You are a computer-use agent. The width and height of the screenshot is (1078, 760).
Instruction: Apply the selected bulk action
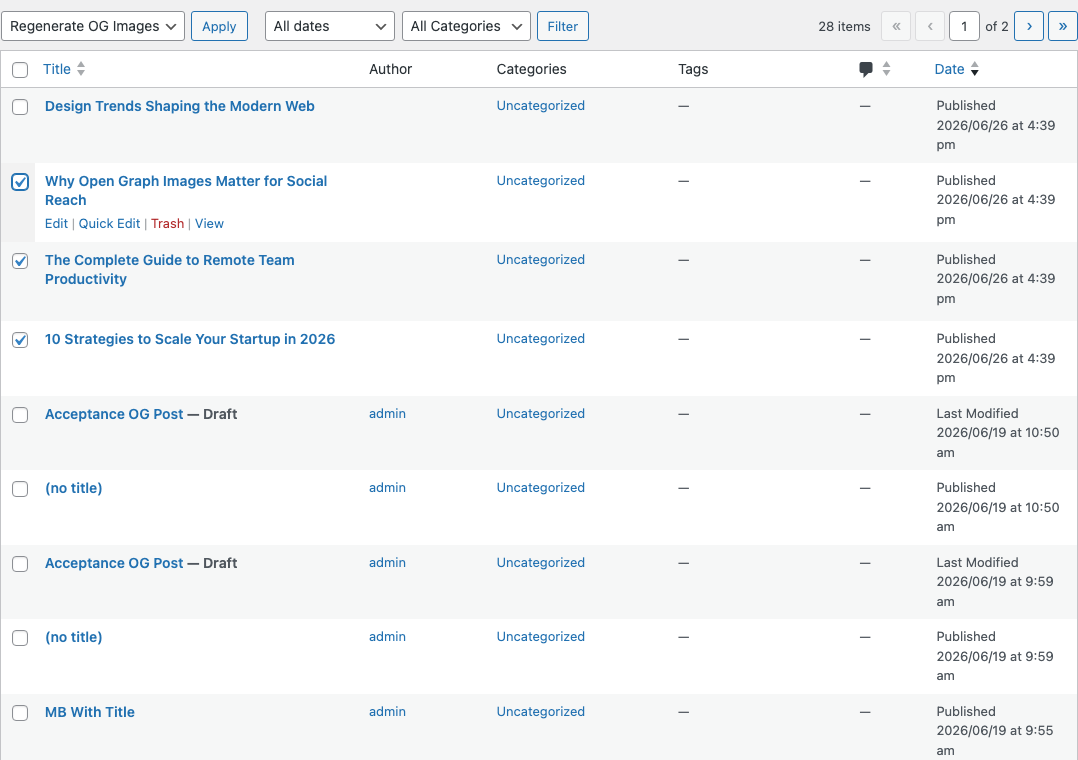(219, 26)
